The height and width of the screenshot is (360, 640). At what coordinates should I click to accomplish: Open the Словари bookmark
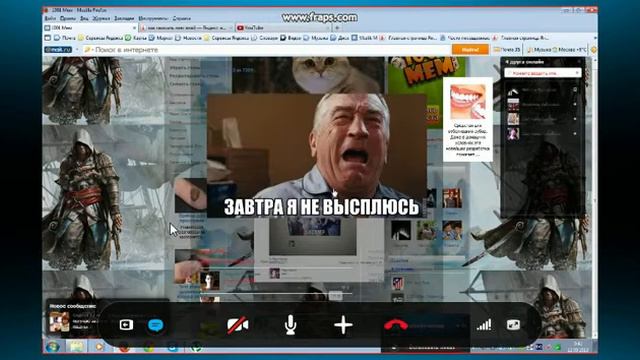[265, 38]
